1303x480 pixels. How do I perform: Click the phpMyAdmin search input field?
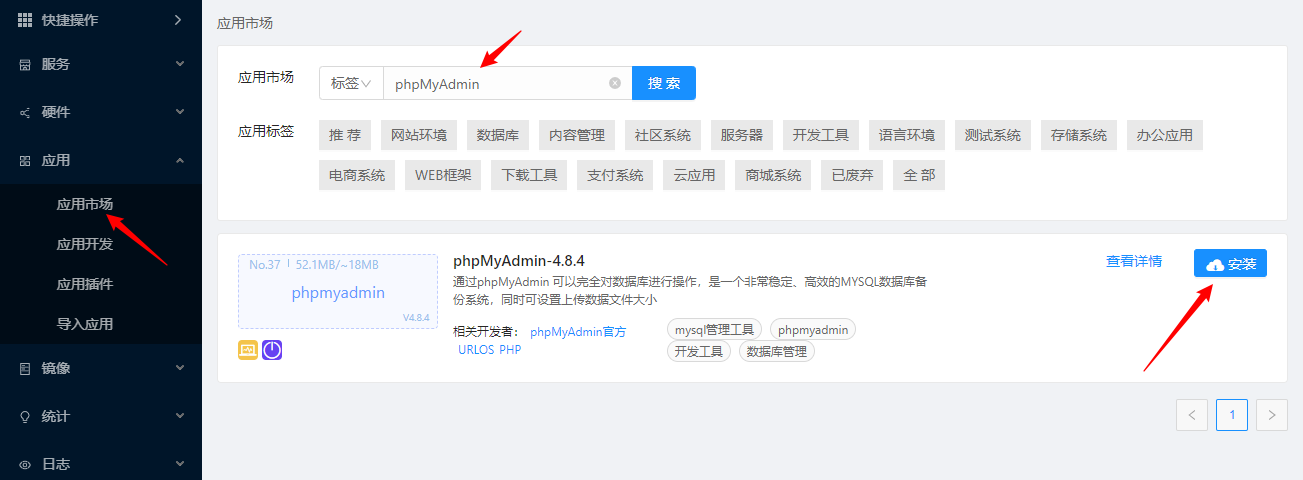click(495, 84)
